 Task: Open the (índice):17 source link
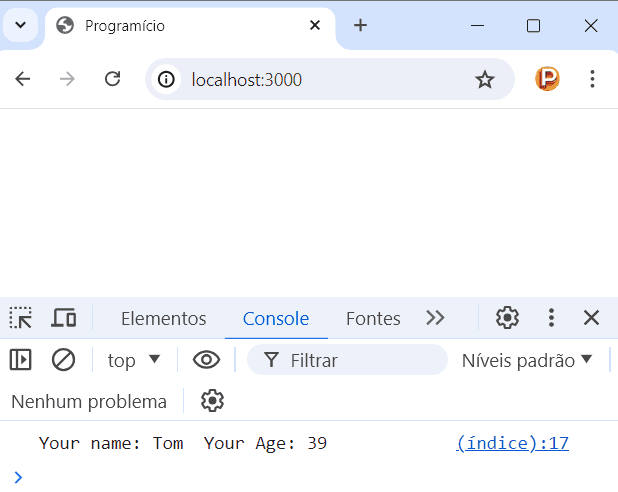coord(512,444)
